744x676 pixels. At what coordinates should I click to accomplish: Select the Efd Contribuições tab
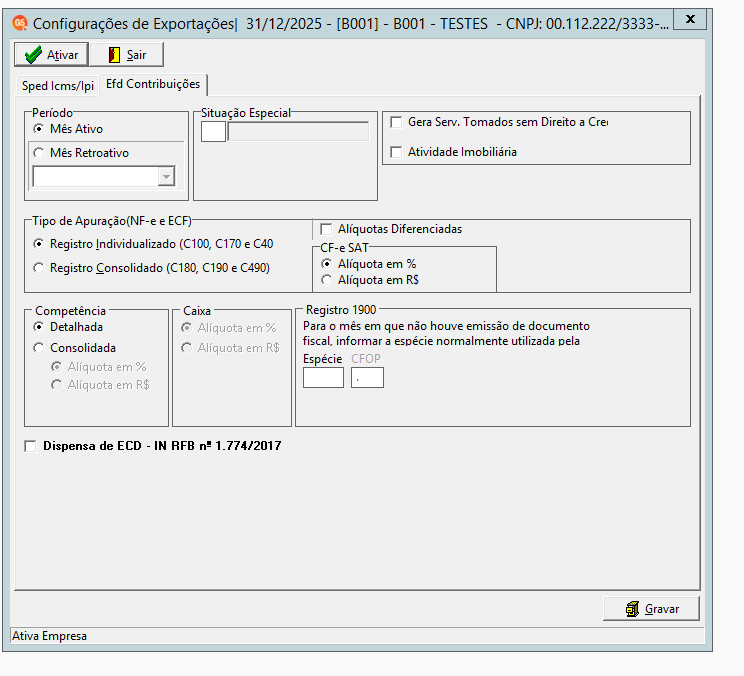pos(153,84)
